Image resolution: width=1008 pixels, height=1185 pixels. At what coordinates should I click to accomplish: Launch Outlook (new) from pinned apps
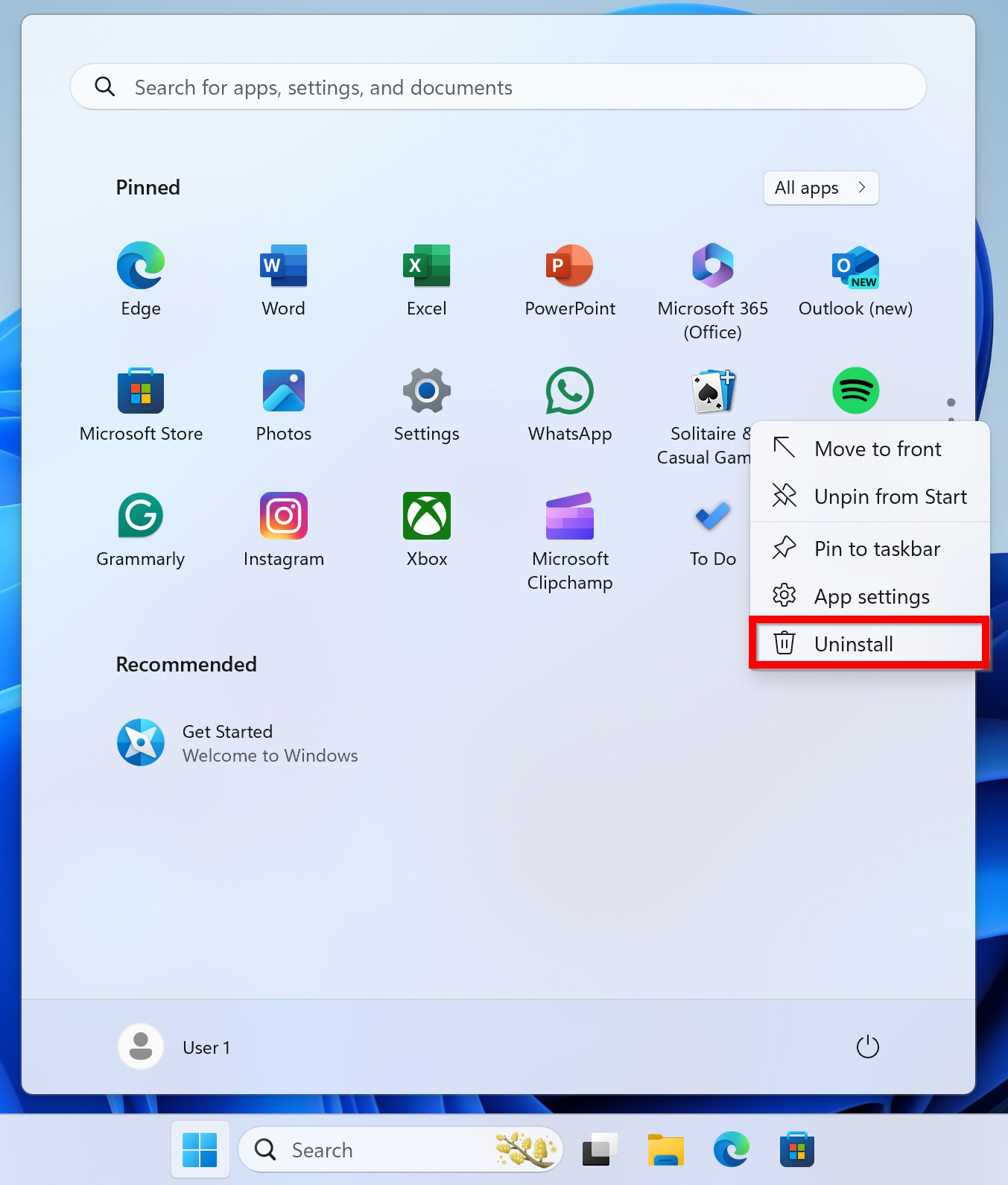(x=856, y=279)
